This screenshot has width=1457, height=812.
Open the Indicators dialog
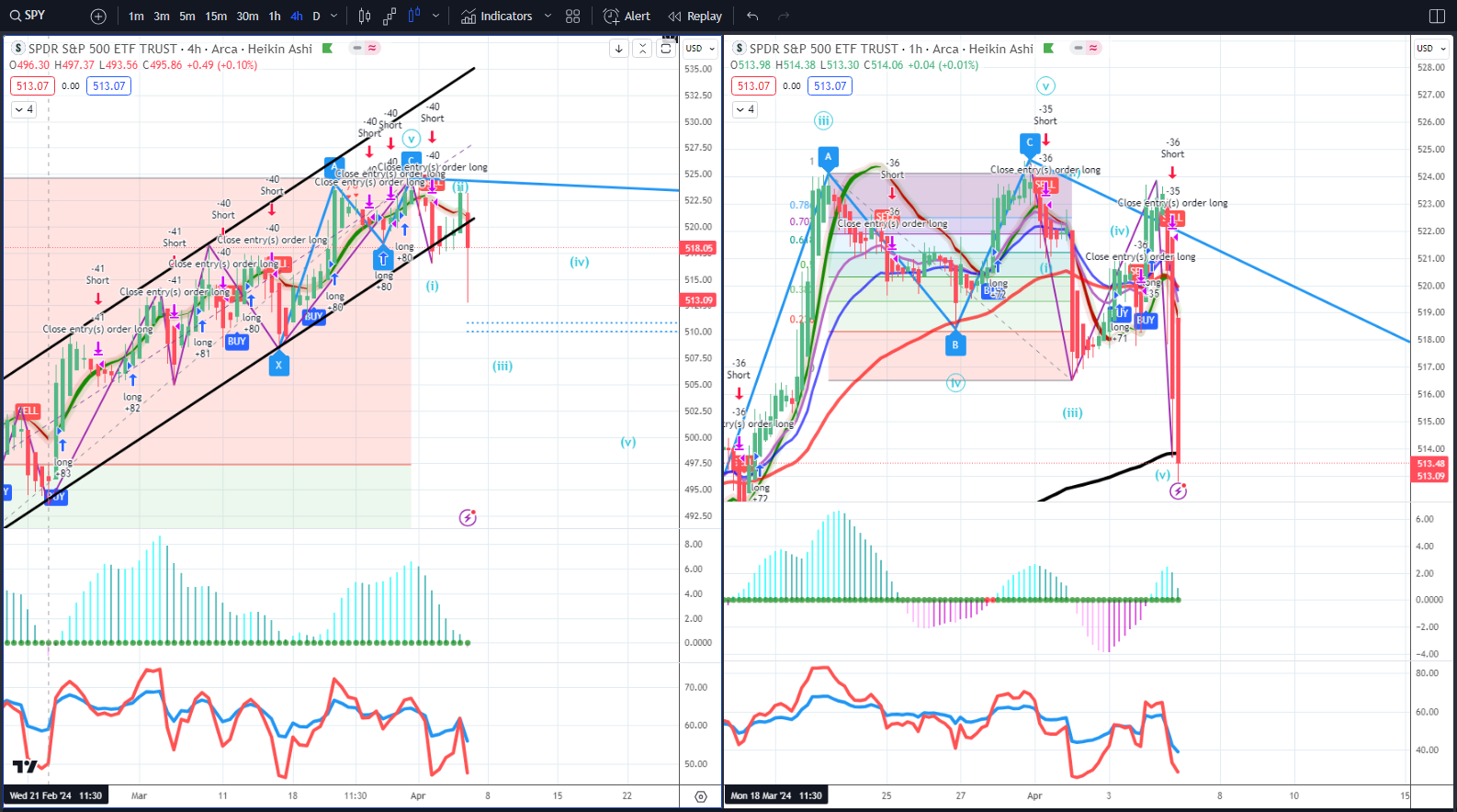497,17
